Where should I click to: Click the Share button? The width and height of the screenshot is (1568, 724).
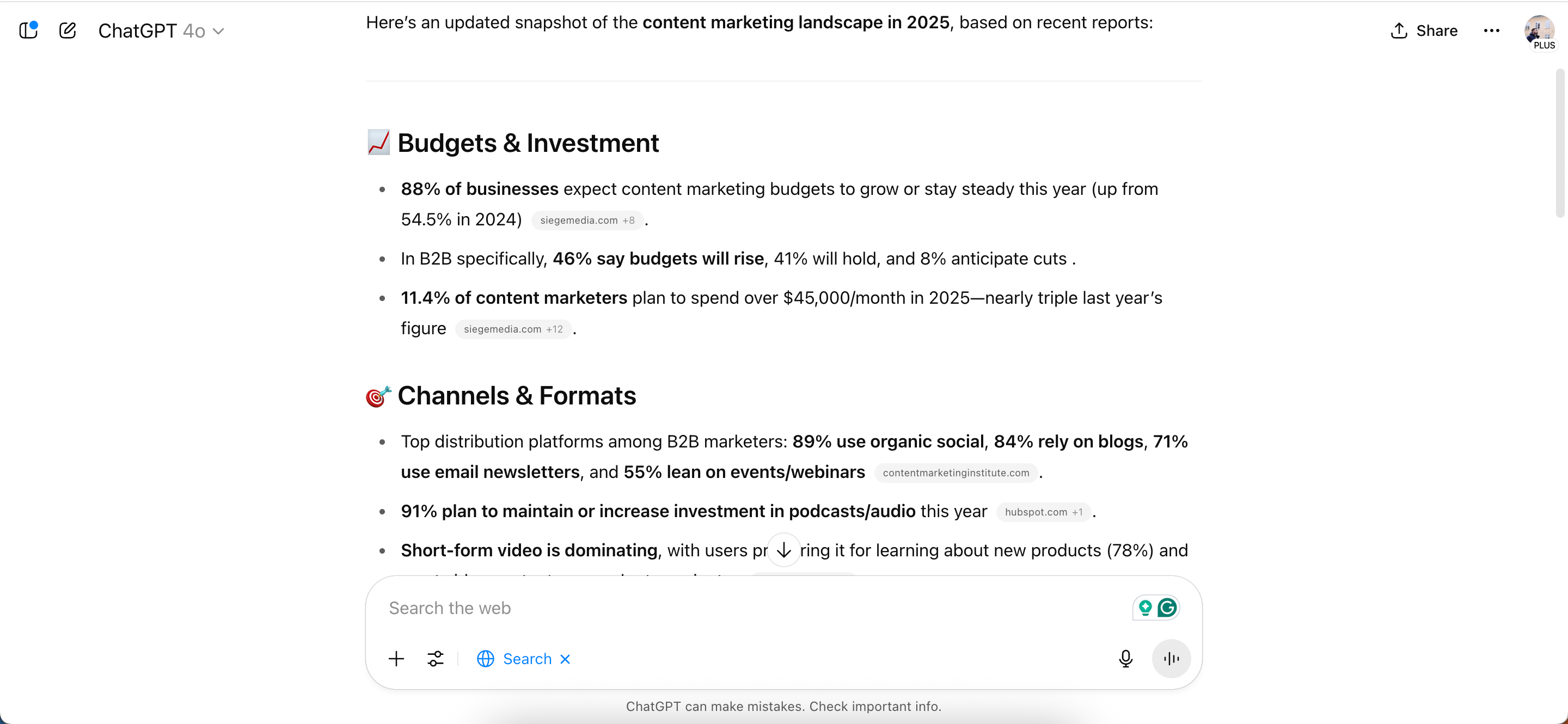(1424, 30)
